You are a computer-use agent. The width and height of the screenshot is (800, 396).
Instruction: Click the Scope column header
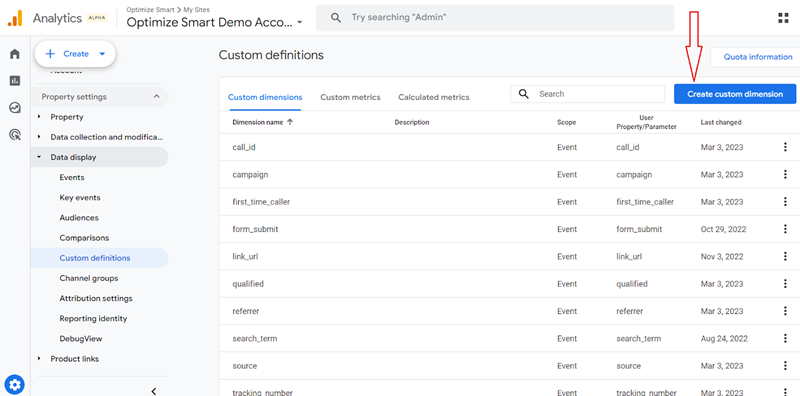[x=566, y=122]
